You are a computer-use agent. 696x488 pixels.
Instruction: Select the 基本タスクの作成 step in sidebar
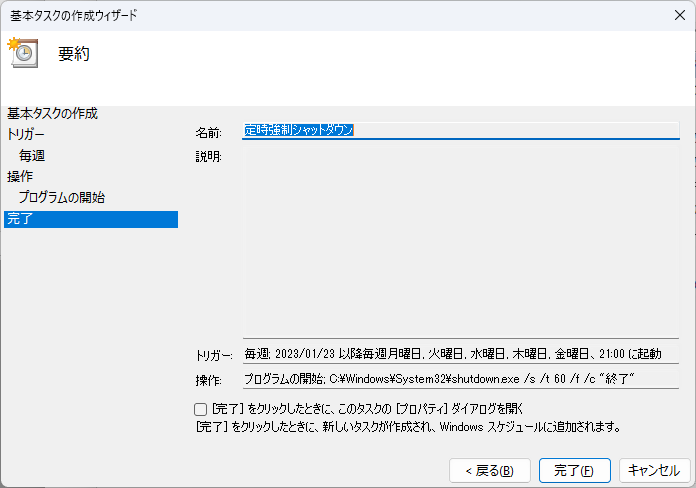click(52, 114)
